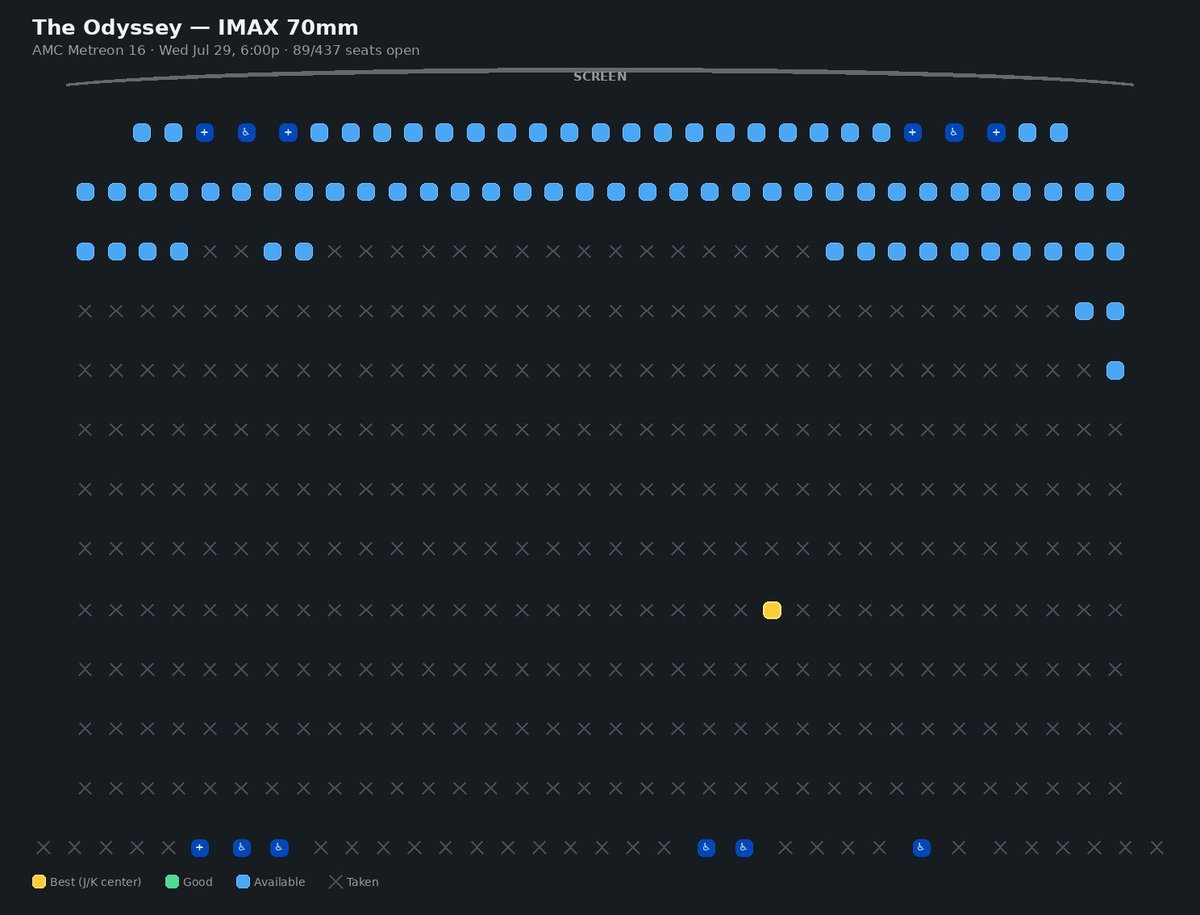
Task: Select the leftmost seat in the second row
Action: coord(86,192)
